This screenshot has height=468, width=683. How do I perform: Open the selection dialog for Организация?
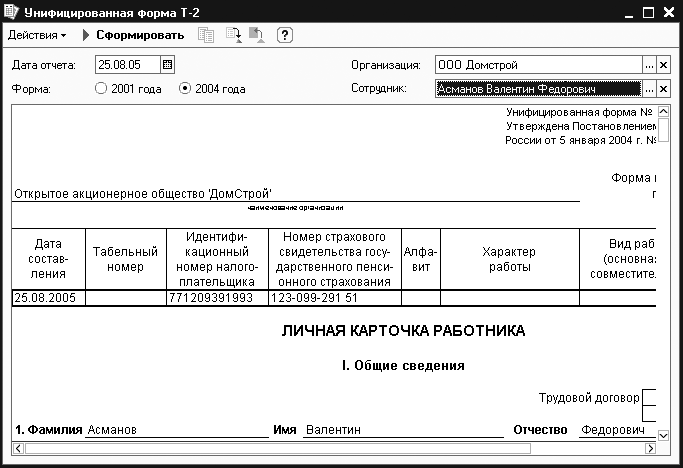(x=649, y=65)
